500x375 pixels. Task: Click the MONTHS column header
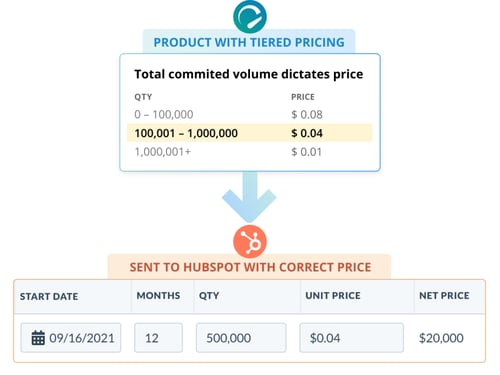158,295
